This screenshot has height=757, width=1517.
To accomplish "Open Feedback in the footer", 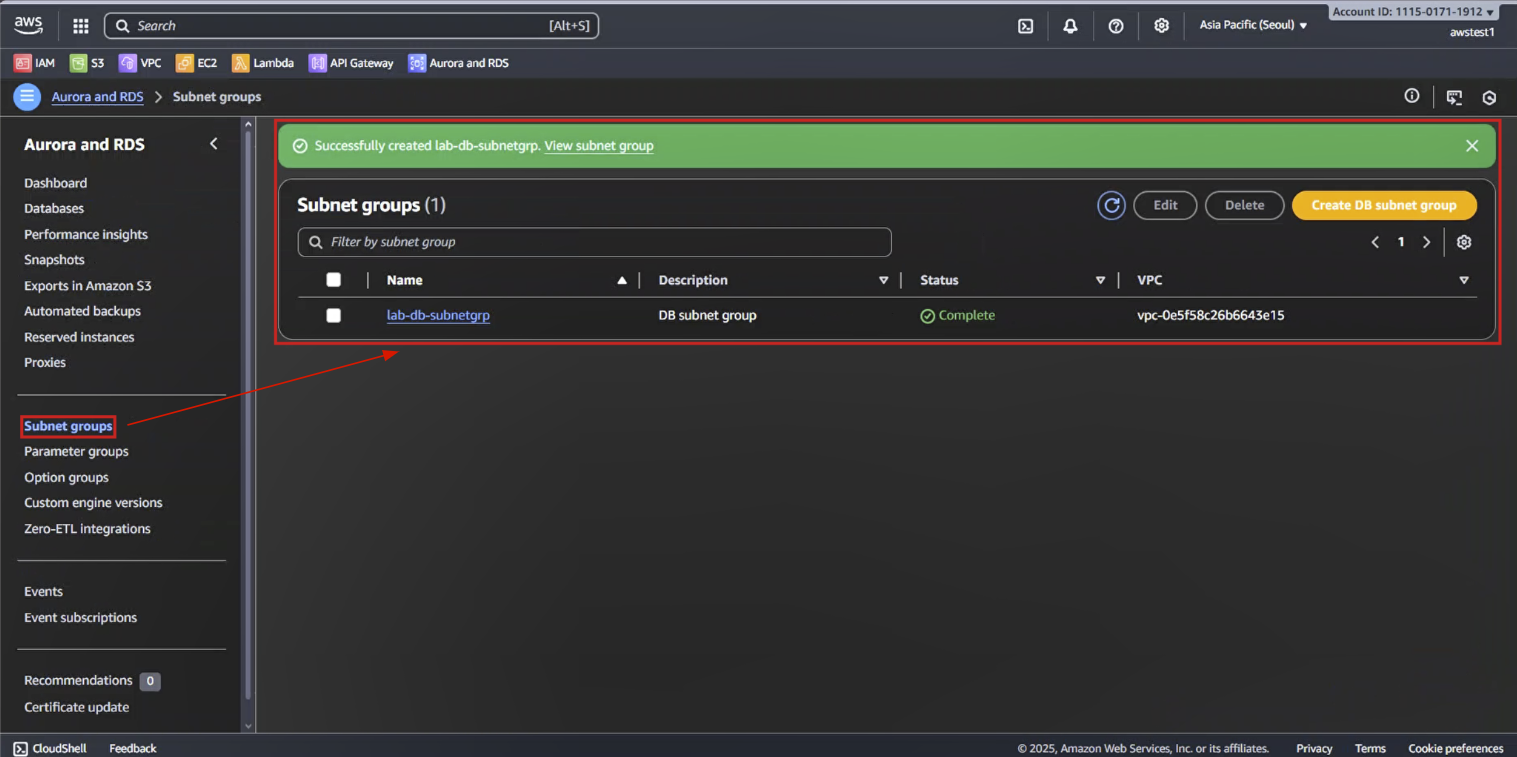I will tap(133, 748).
